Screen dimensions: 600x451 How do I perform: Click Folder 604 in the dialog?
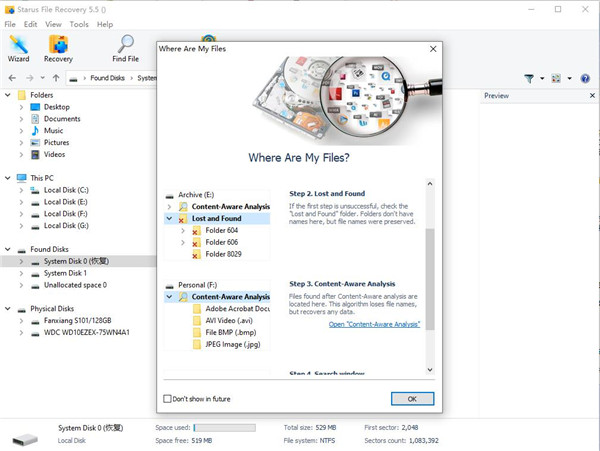(222, 230)
